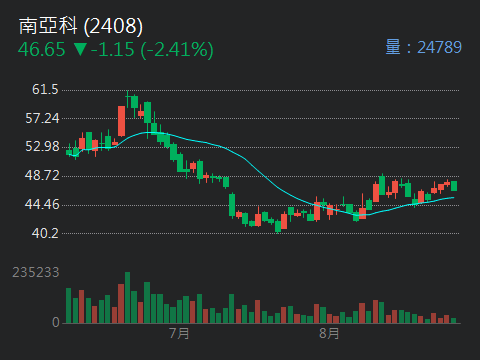Viewport: 480px width, 360px height.
Task: Click the tallest volume bar in the chart
Action: [127, 298]
